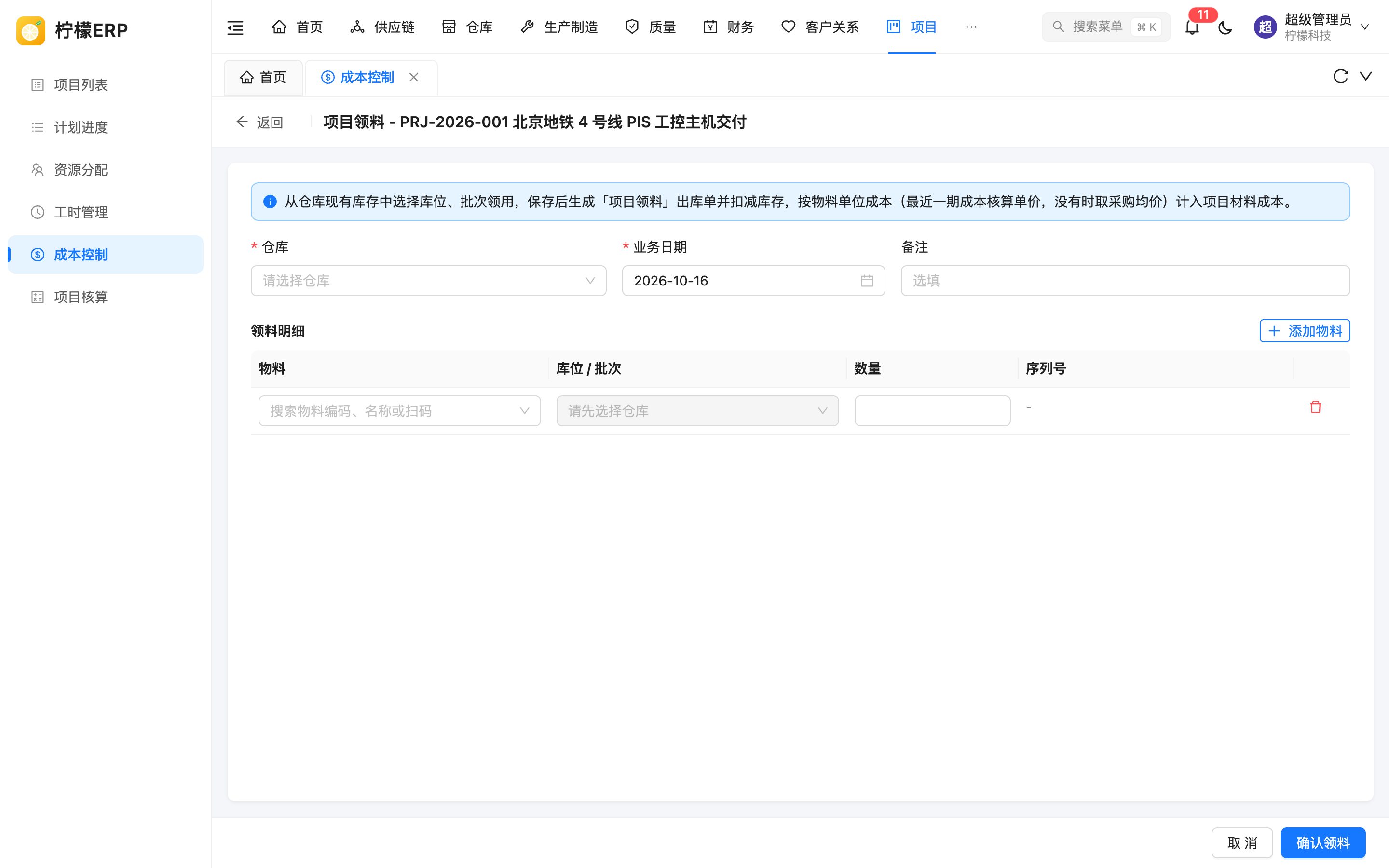This screenshot has height=868, width=1389.
Task: Toggle dark mode moon icon
Action: tap(1225, 27)
